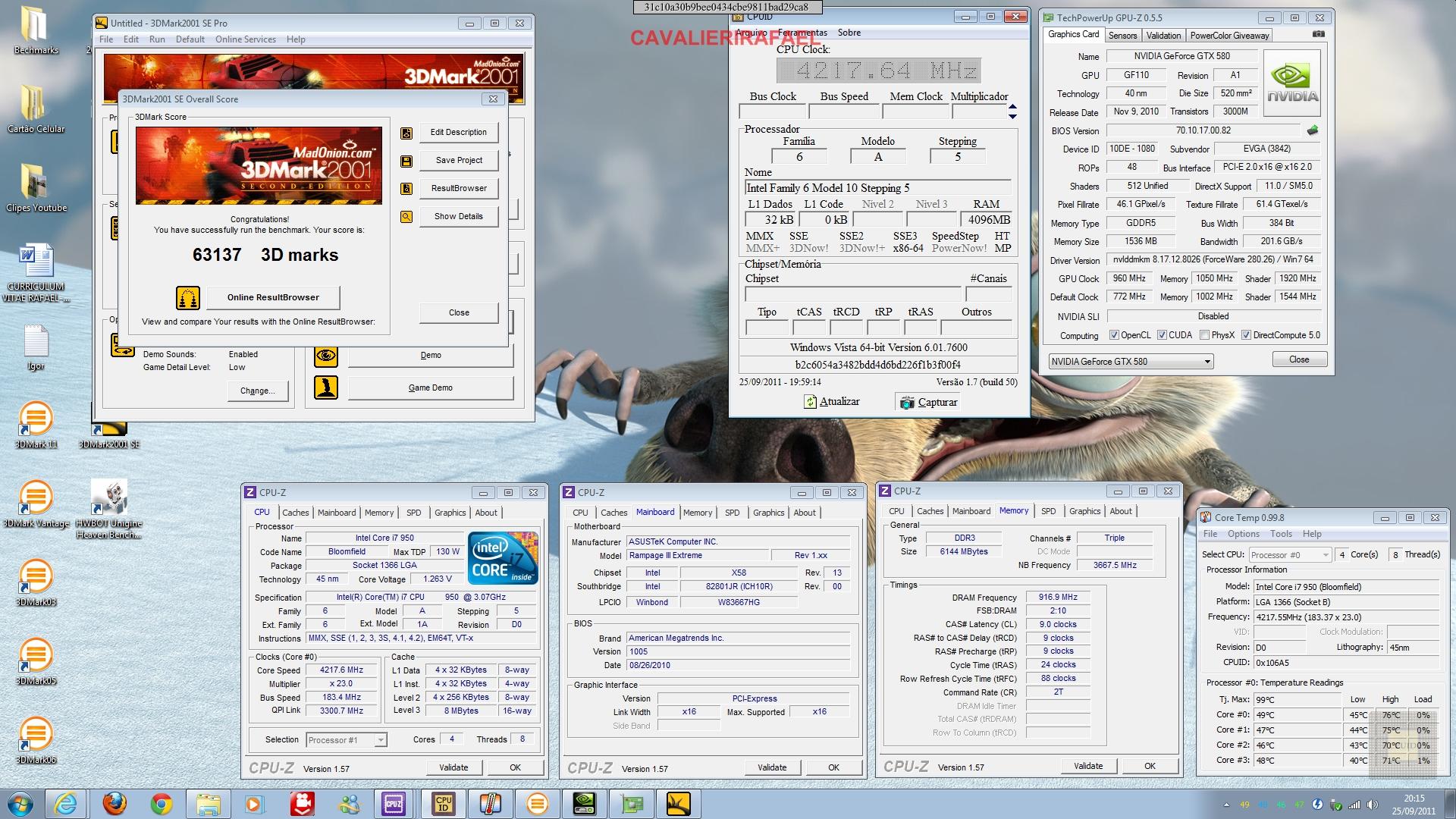Click the Save Project floppy icon
The image size is (1456, 819).
pos(406,161)
